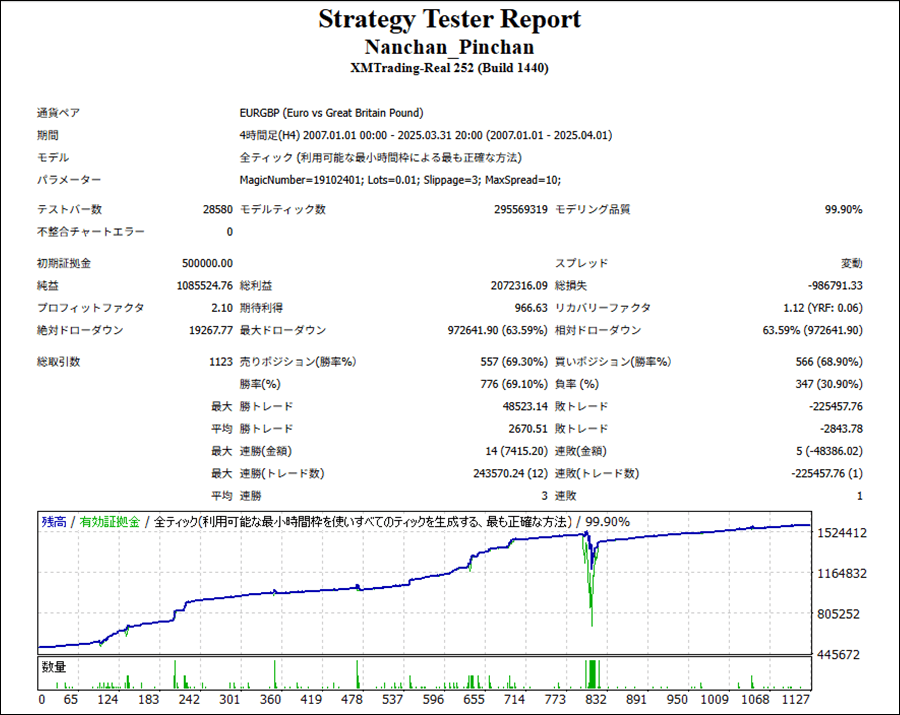Click consecutive wins value '14 (7415.20)'
The image size is (900, 715).
[x=517, y=452]
